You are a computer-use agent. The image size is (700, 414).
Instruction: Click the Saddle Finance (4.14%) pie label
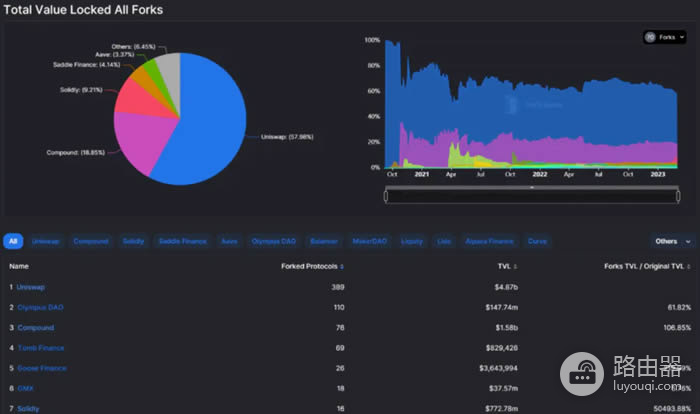(86, 65)
